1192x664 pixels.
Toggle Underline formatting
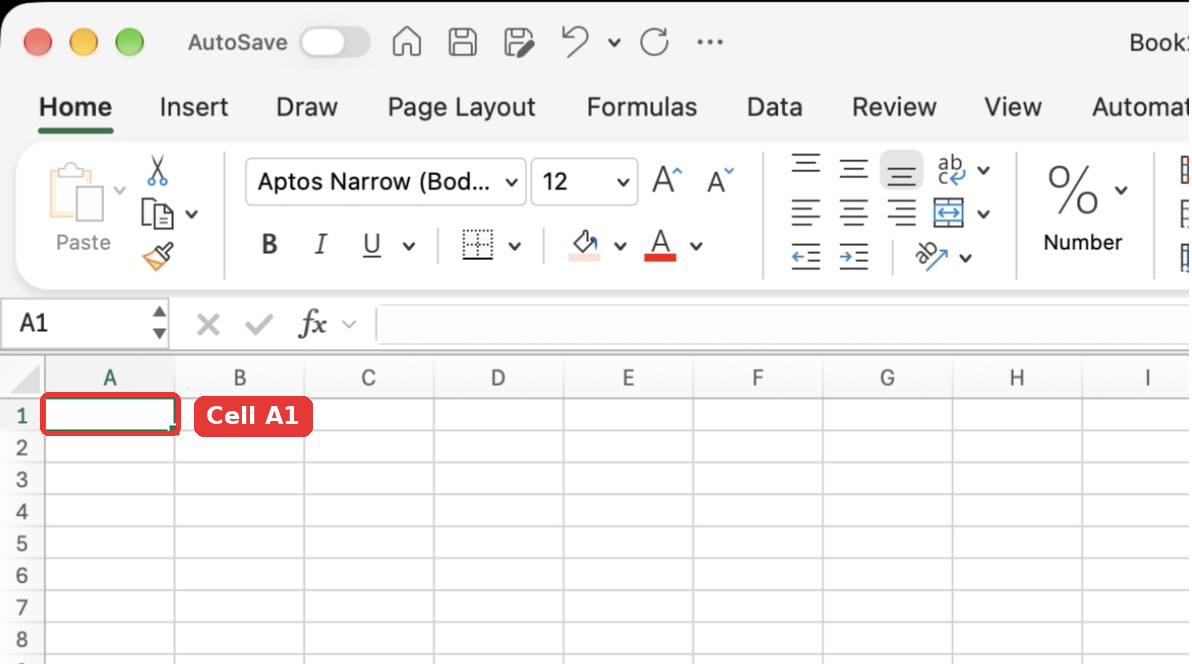coord(371,245)
